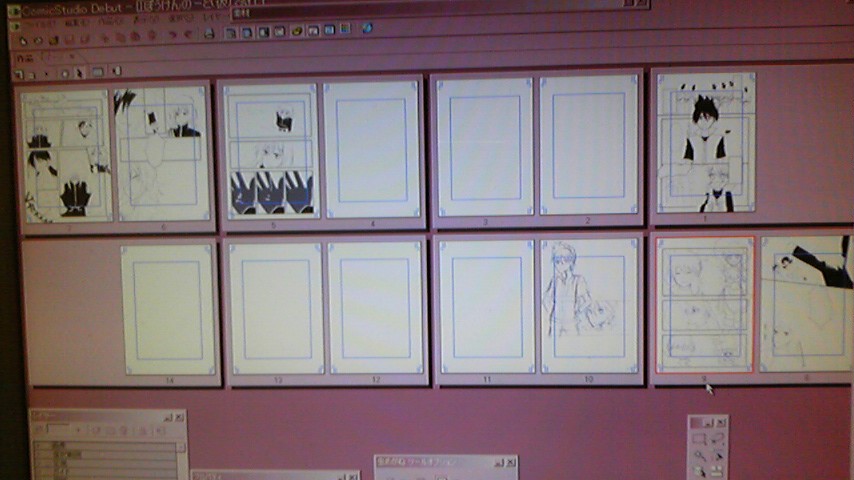854x480 pixels.
Task: Open the ファイル (File) menu
Action: (x=39, y=25)
